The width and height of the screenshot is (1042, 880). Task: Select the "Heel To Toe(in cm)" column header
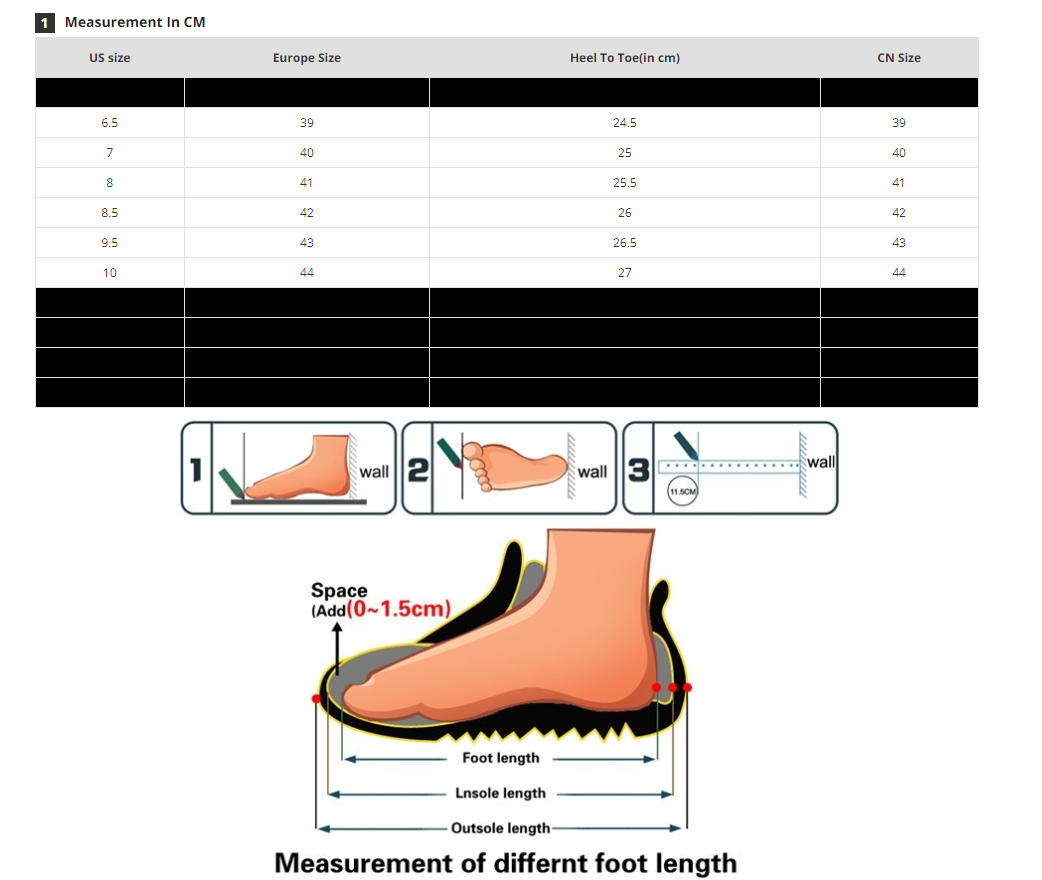tap(625, 58)
